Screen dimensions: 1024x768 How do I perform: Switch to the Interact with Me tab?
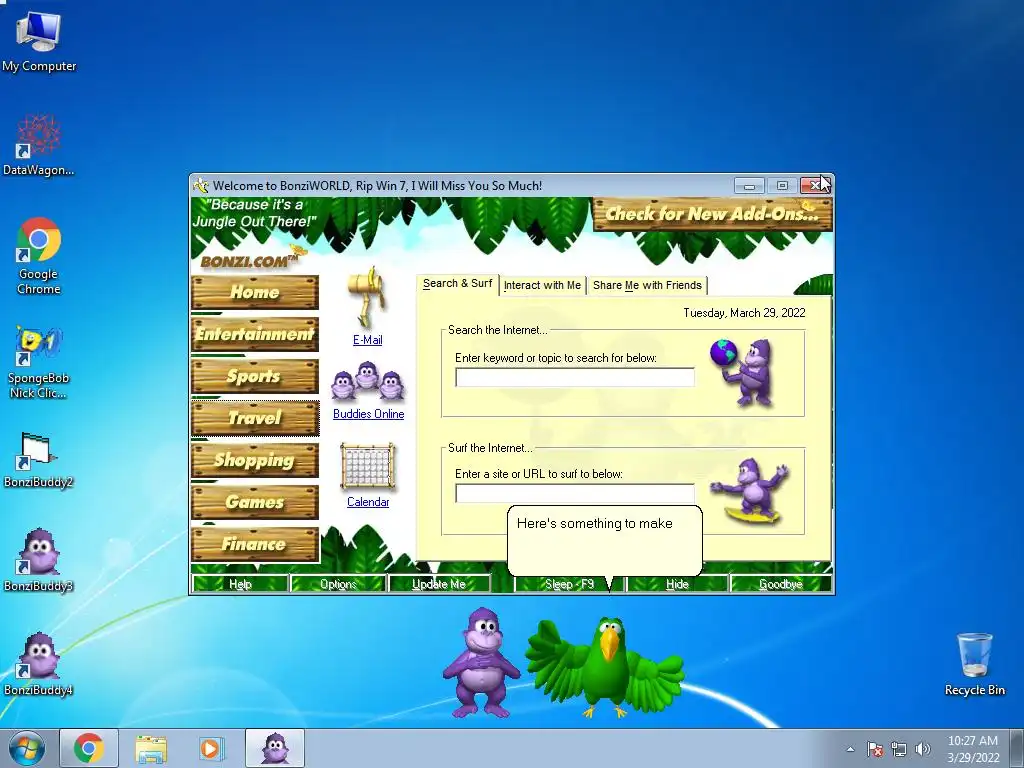click(x=542, y=285)
